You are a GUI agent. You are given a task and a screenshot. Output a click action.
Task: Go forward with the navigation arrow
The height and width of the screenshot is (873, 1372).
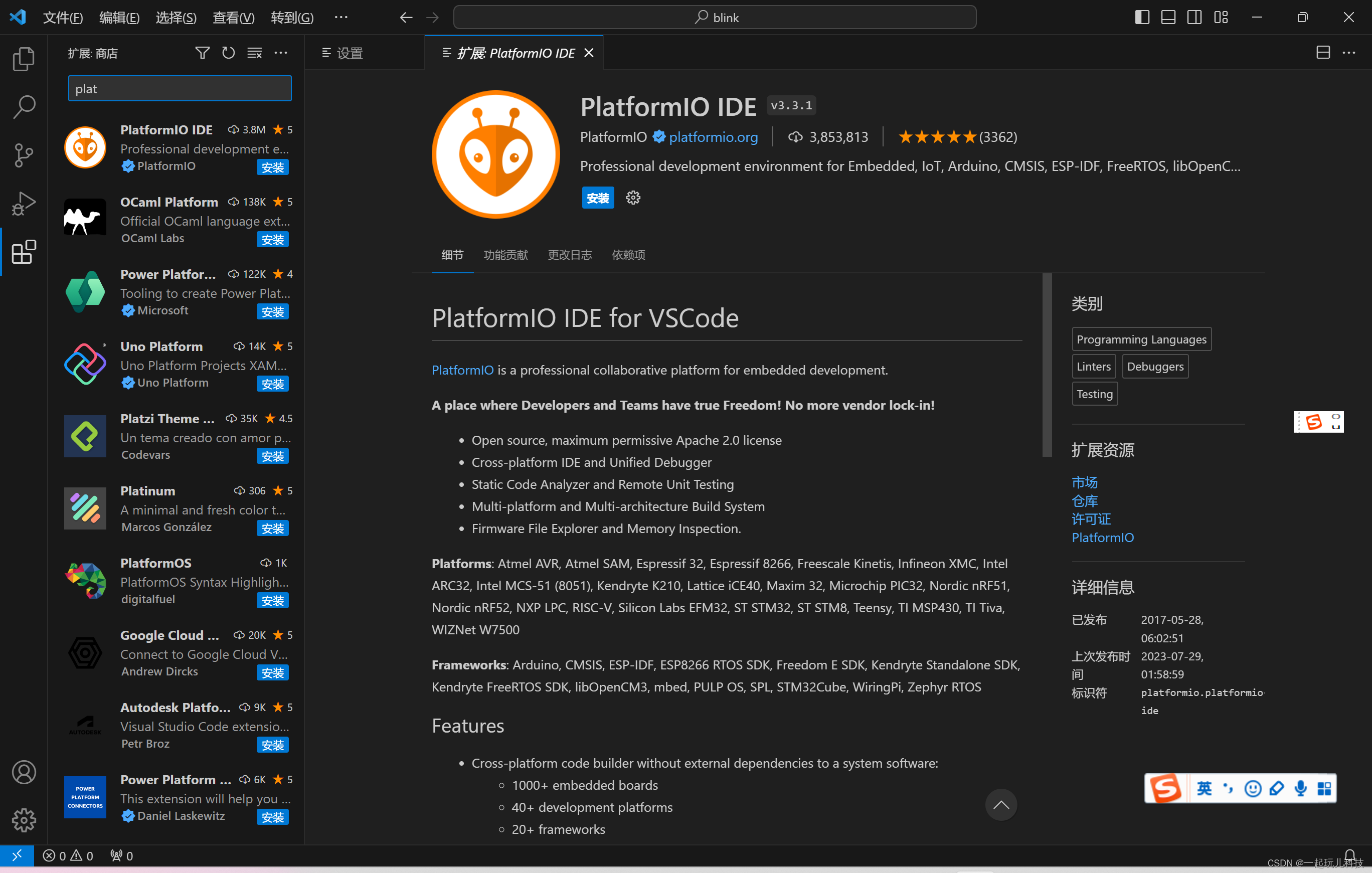click(x=432, y=18)
